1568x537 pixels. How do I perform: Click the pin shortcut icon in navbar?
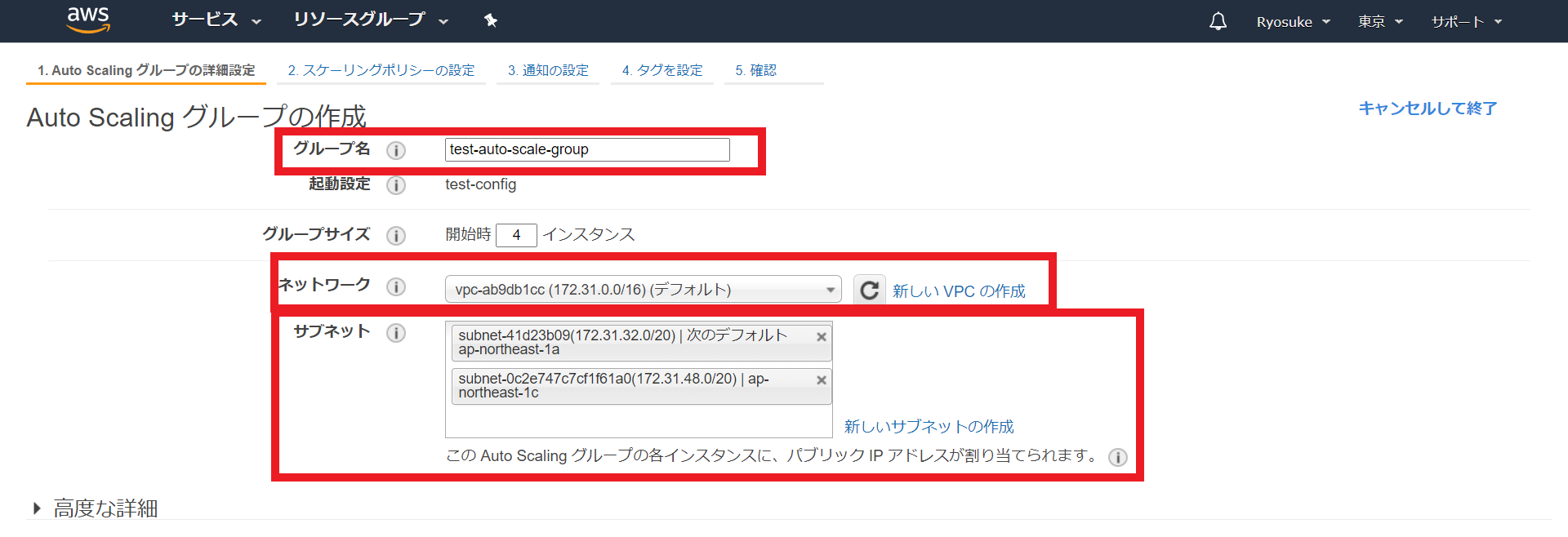(x=491, y=20)
